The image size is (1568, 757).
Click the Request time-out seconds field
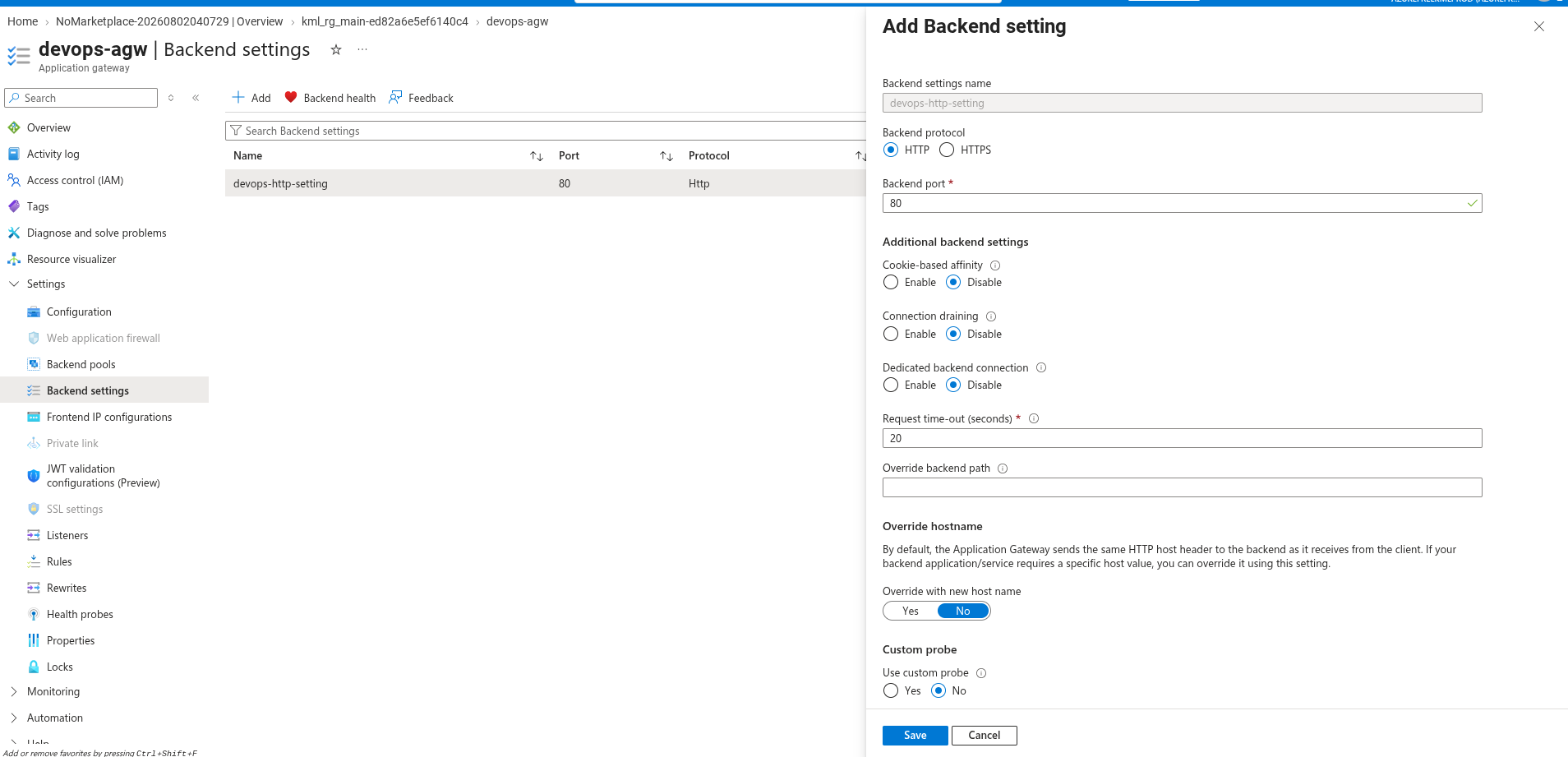click(x=1182, y=438)
